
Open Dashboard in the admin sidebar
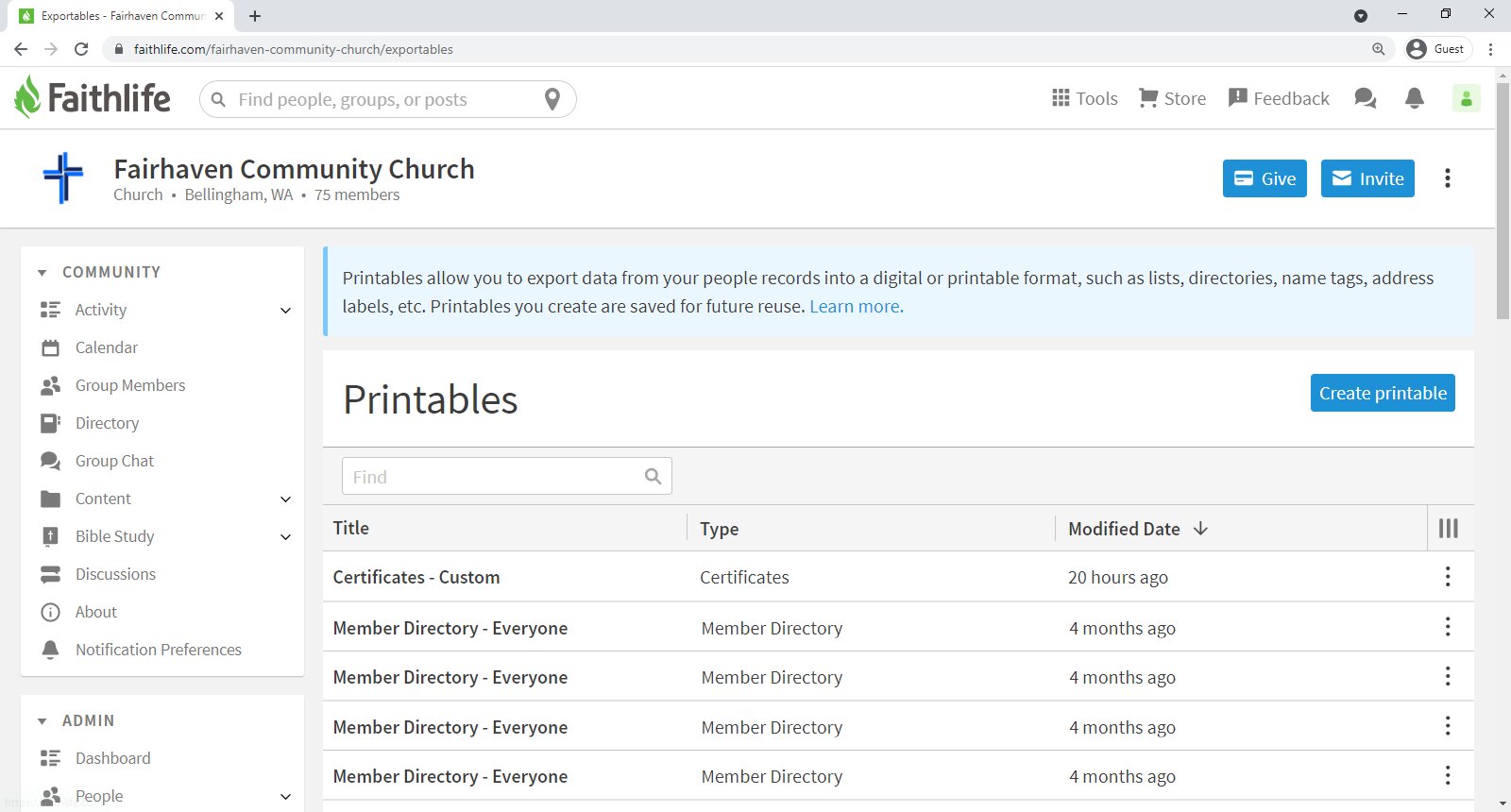113,758
